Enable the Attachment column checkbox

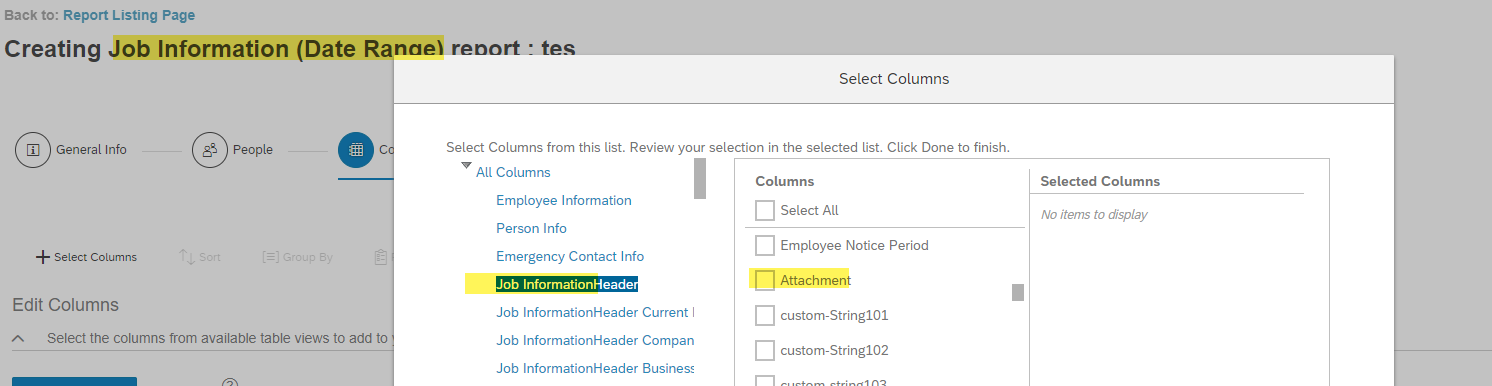tap(765, 280)
